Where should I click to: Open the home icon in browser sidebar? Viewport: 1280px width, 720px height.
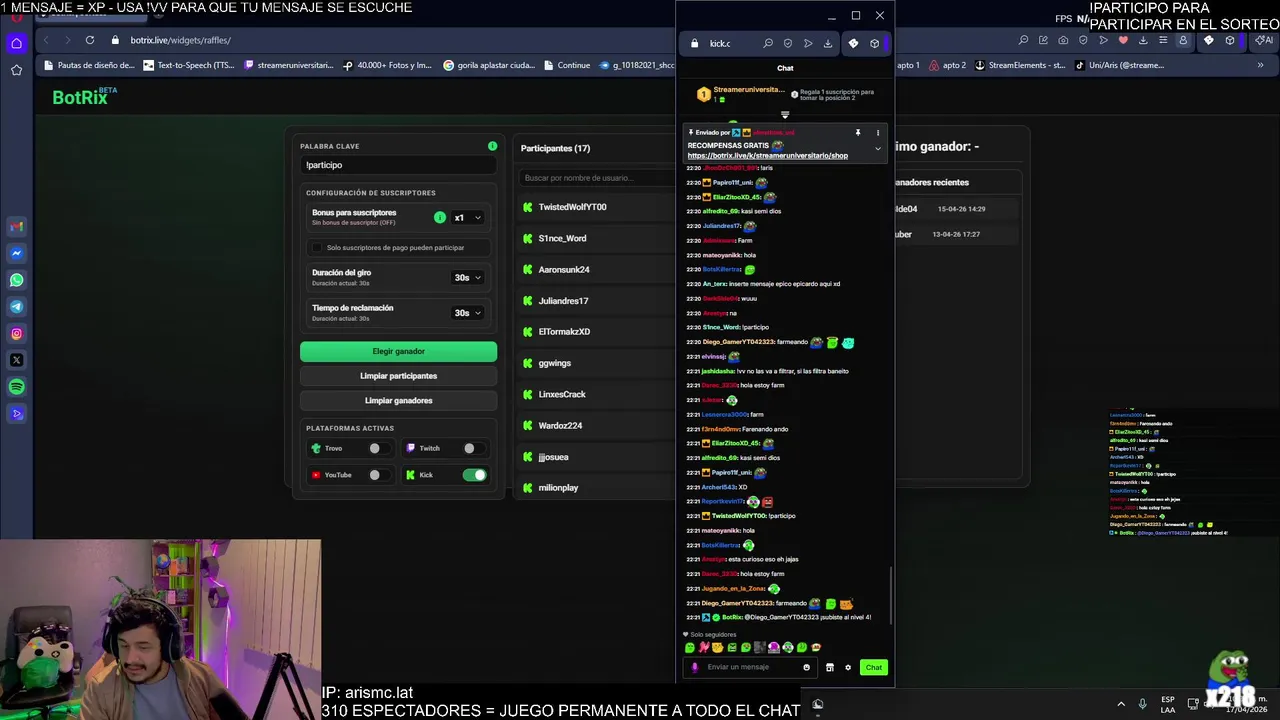click(x=16, y=43)
